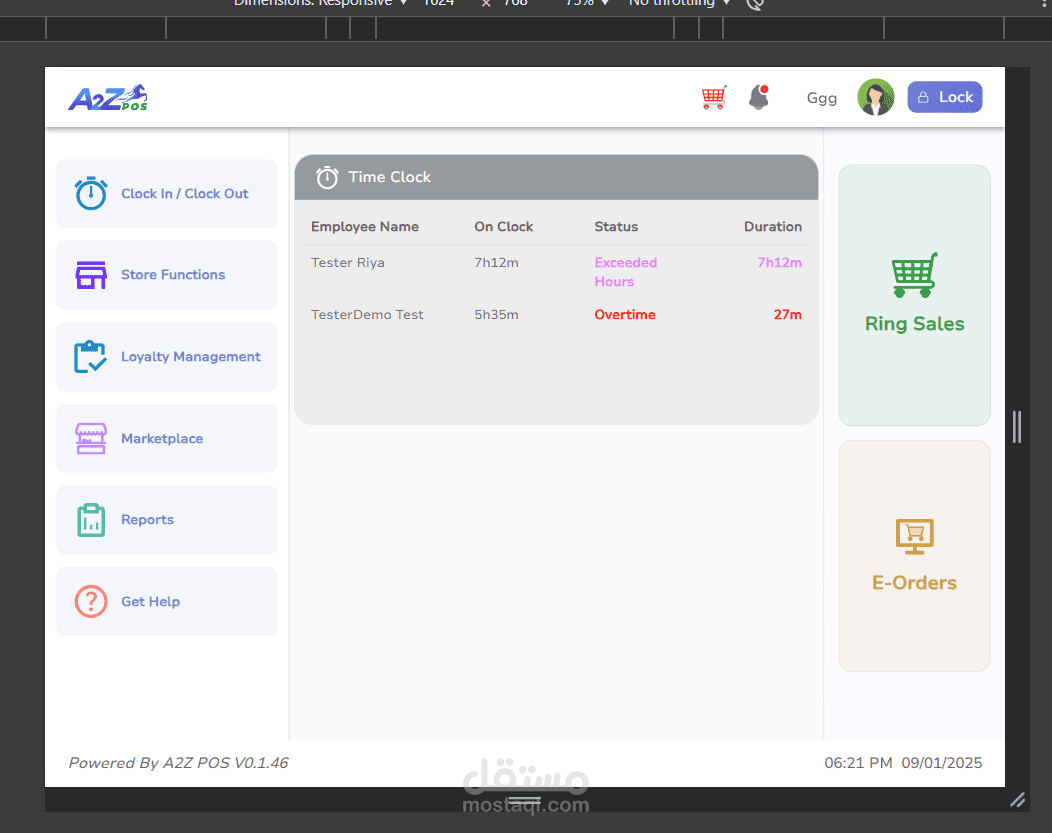Open Loyalty Management
1052x833 pixels.
[x=166, y=357]
